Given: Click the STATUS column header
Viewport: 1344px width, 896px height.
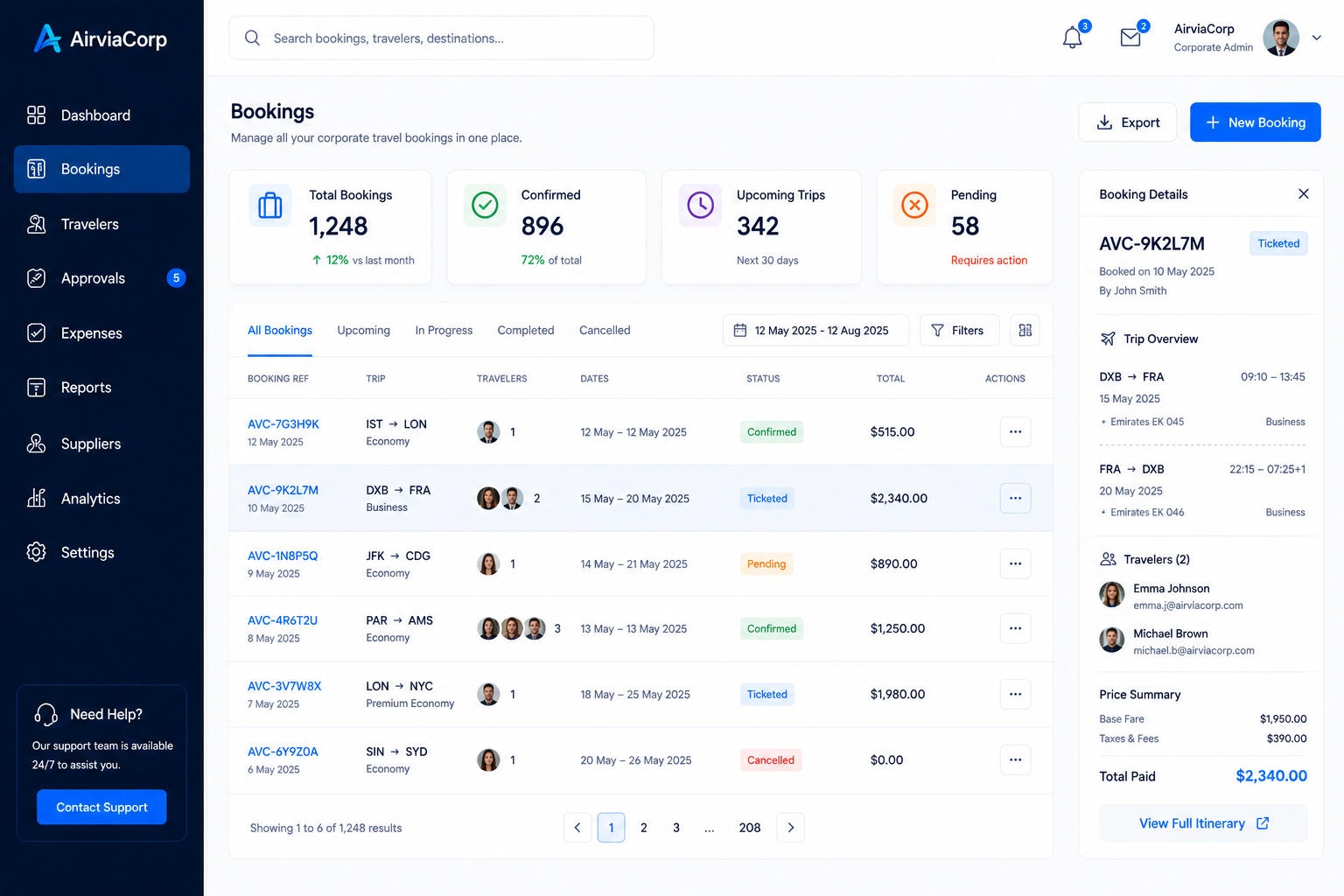Looking at the screenshot, I should point(763,379).
